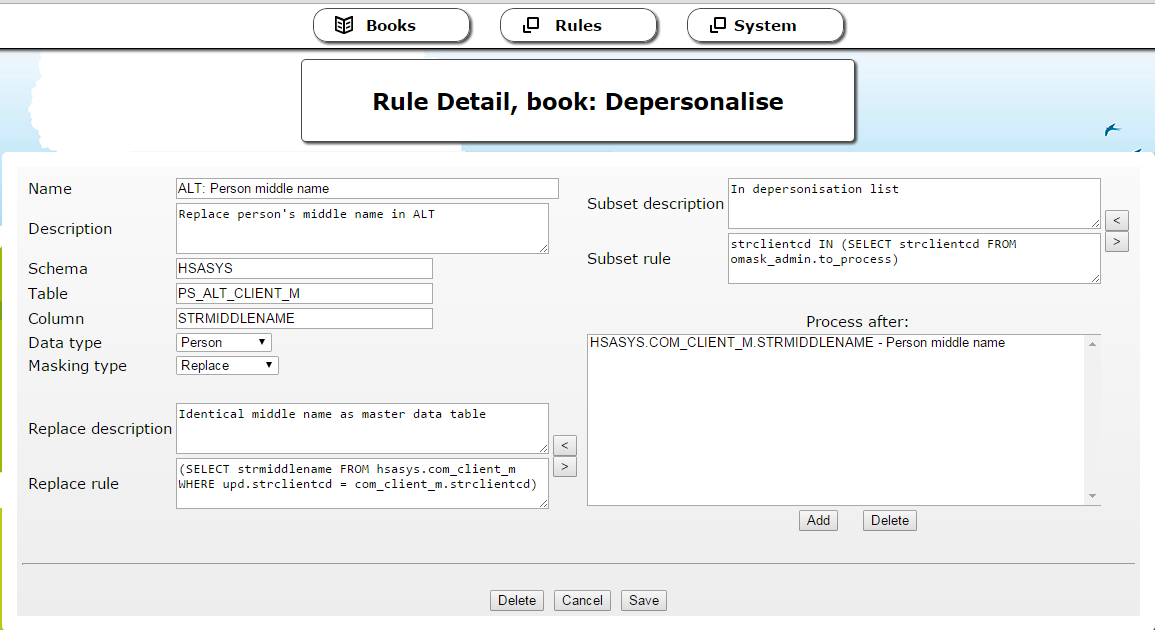Click the '>' arrow beside Replace rule
The width and height of the screenshot is (1155, 630).
564,467
